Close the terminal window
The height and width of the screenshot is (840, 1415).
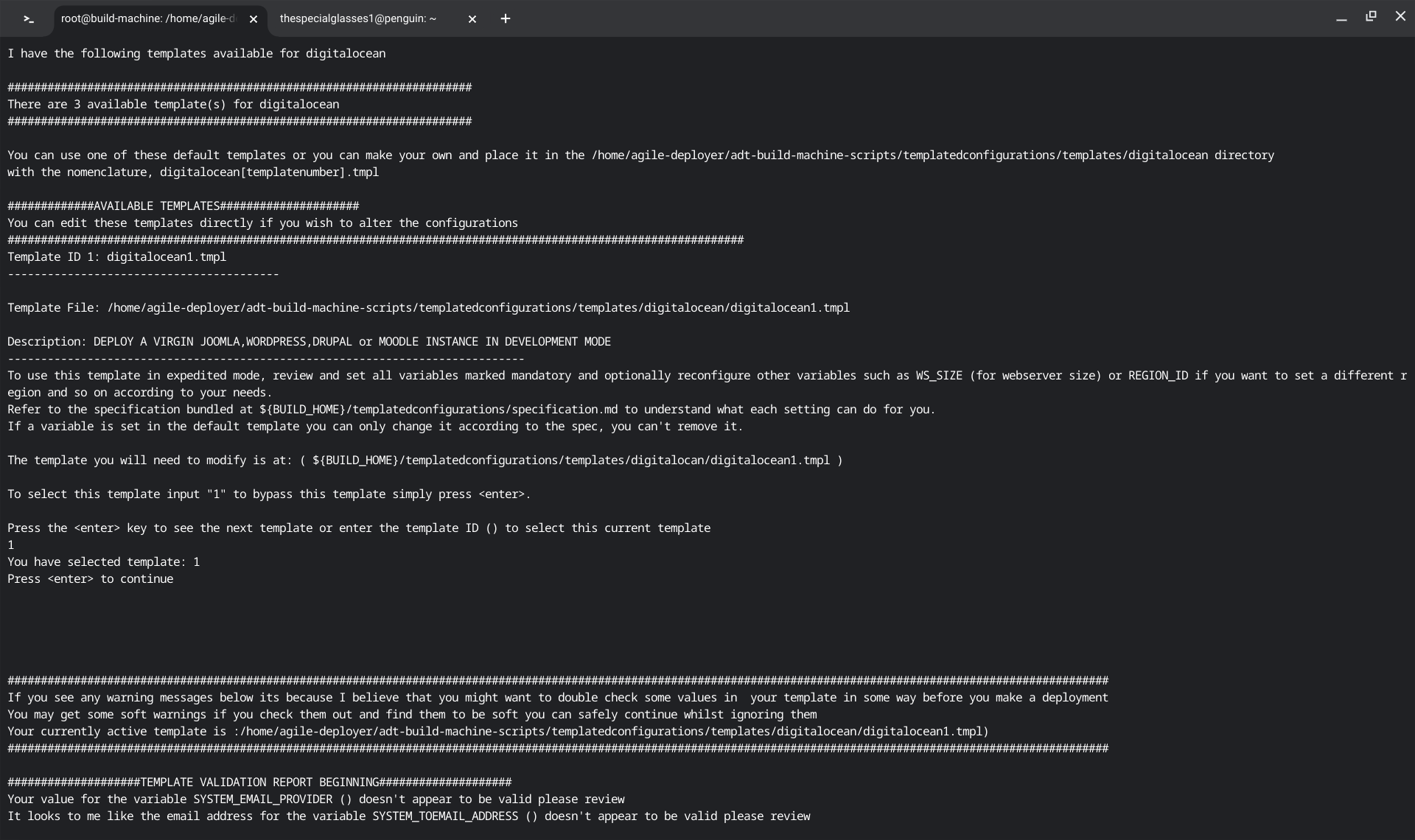click(x=1400, y=16)
